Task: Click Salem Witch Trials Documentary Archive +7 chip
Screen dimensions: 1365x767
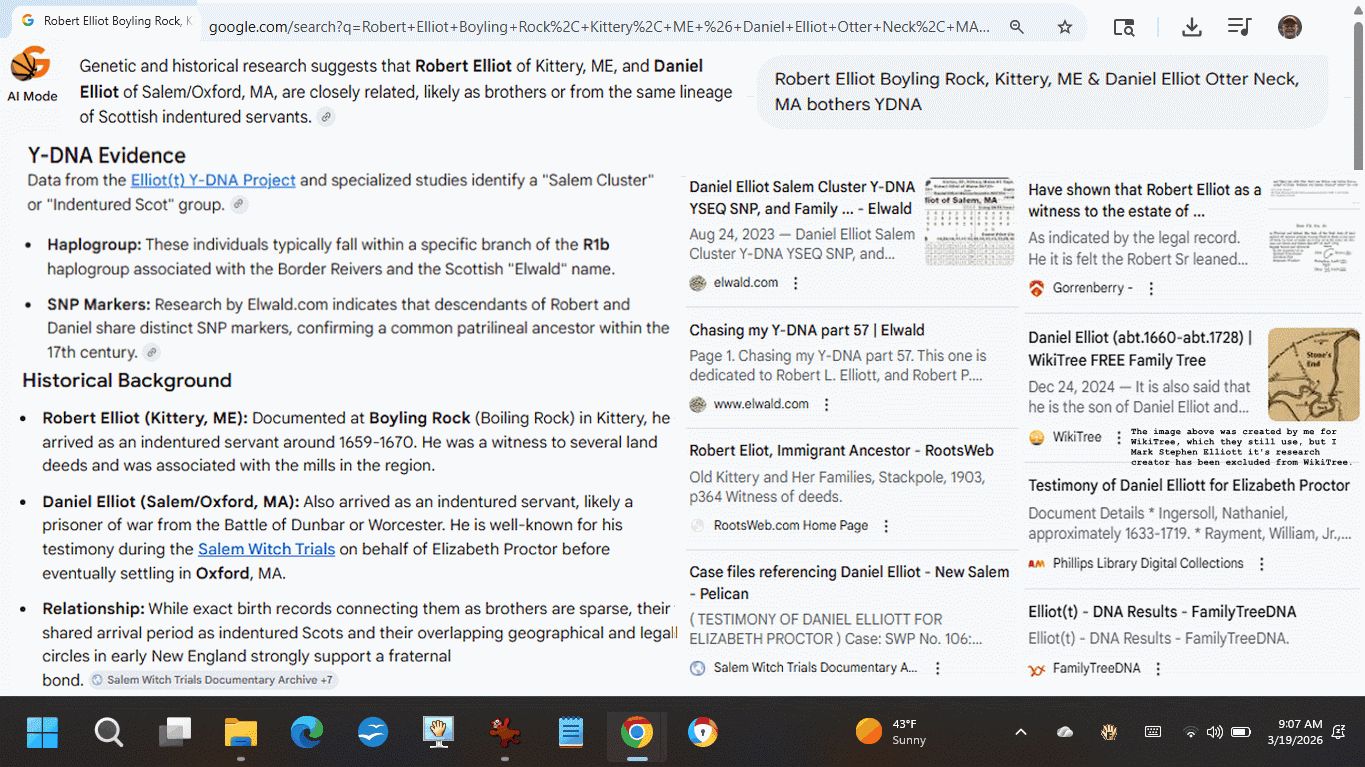Action: click(213, 680)
